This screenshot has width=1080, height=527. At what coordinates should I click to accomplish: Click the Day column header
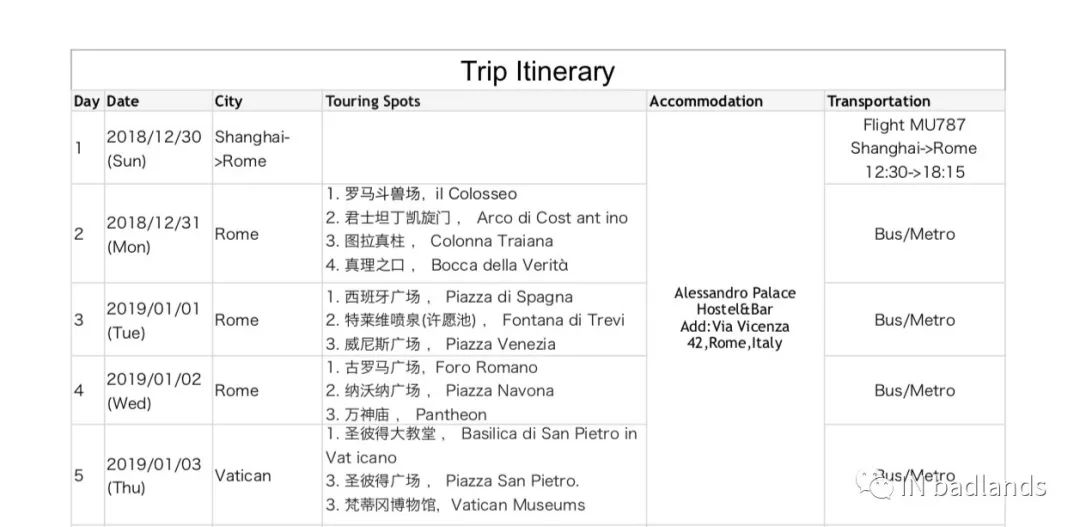click(x=87, y=101)
